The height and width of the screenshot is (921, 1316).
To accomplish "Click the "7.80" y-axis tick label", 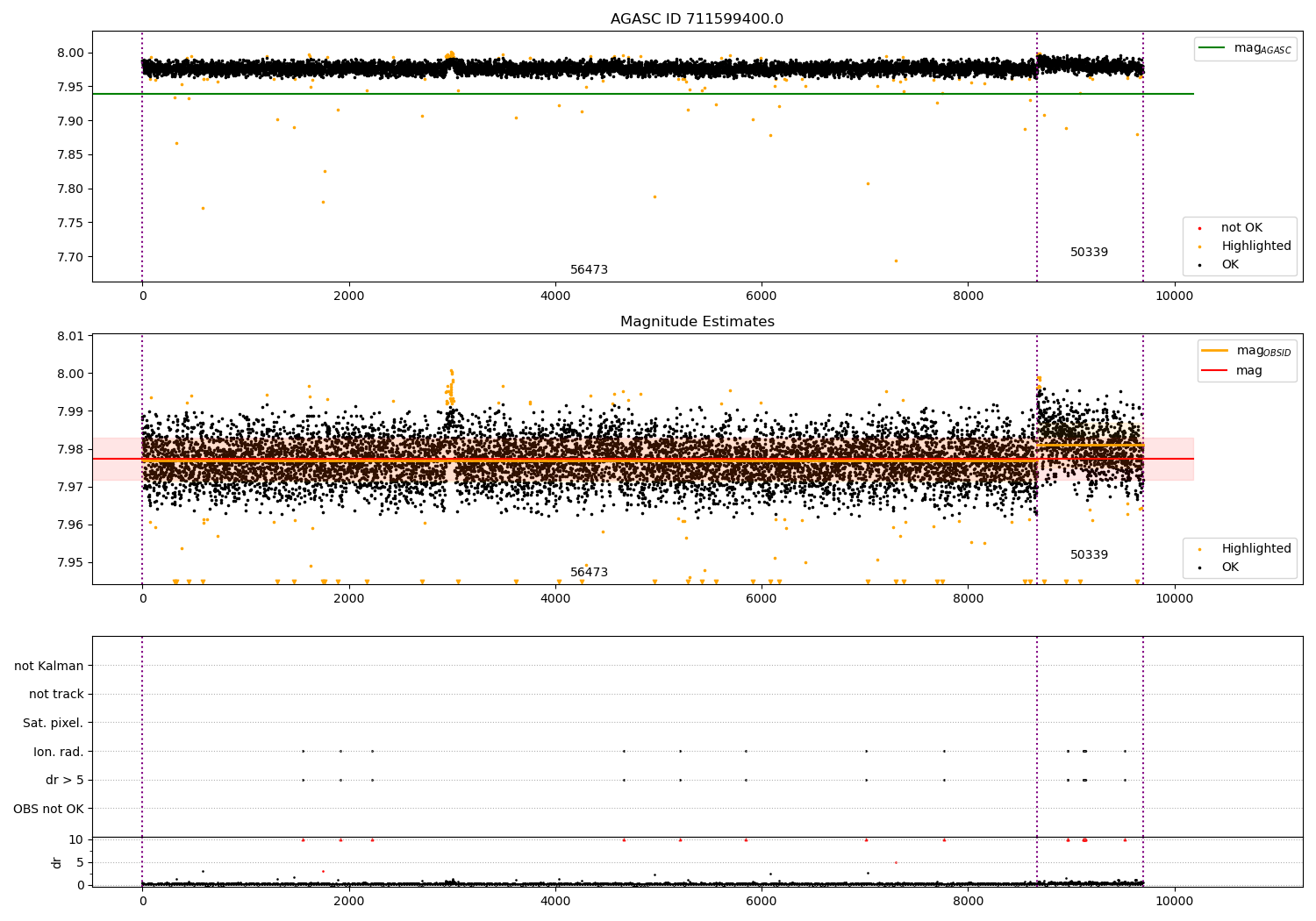I will (71, 189).
